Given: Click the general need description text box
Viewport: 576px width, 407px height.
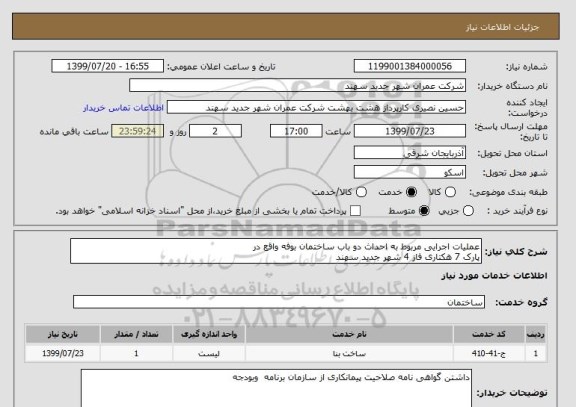Looking at the screenshot, I should tap(276, 252).
